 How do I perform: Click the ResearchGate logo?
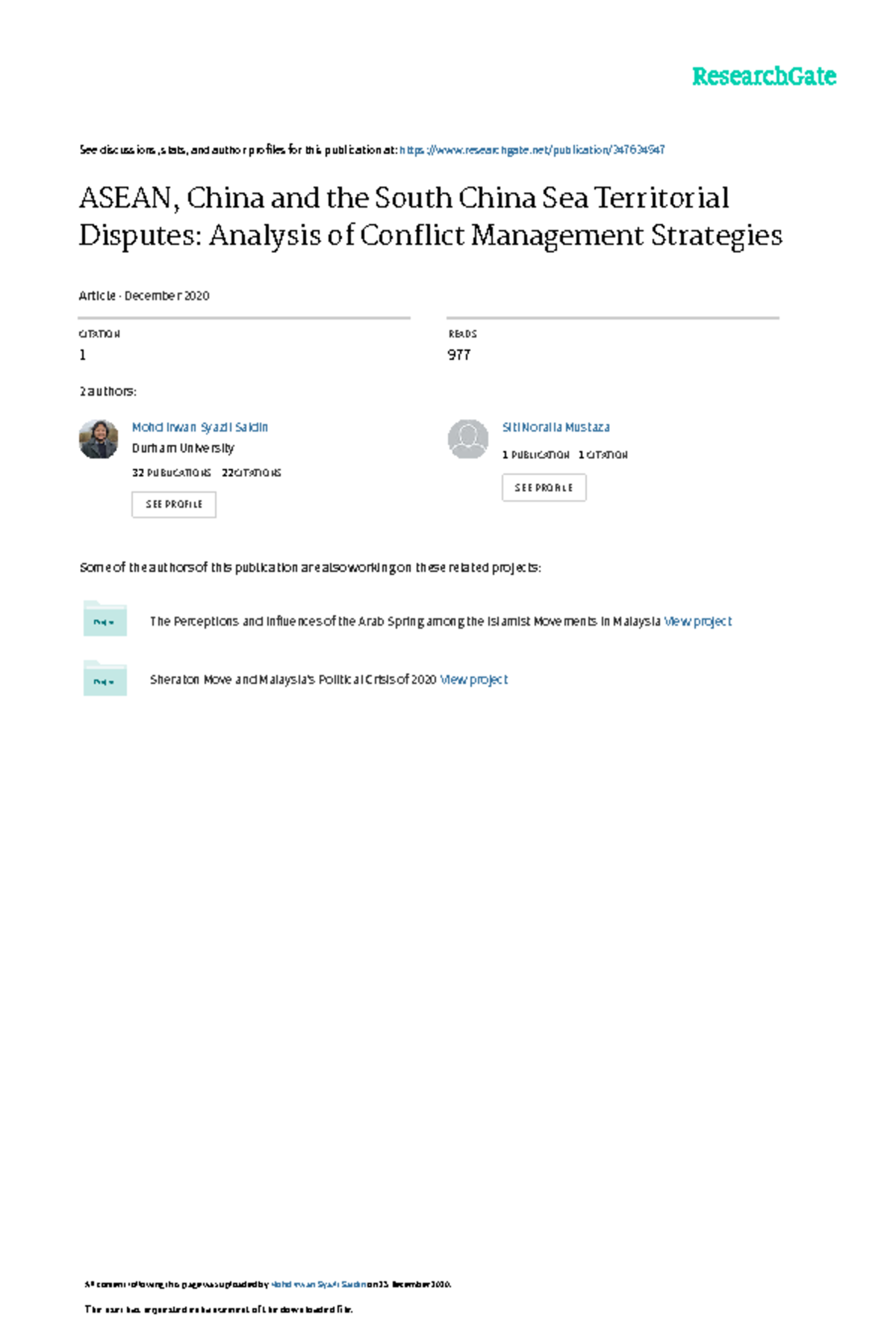coord(763,76)
